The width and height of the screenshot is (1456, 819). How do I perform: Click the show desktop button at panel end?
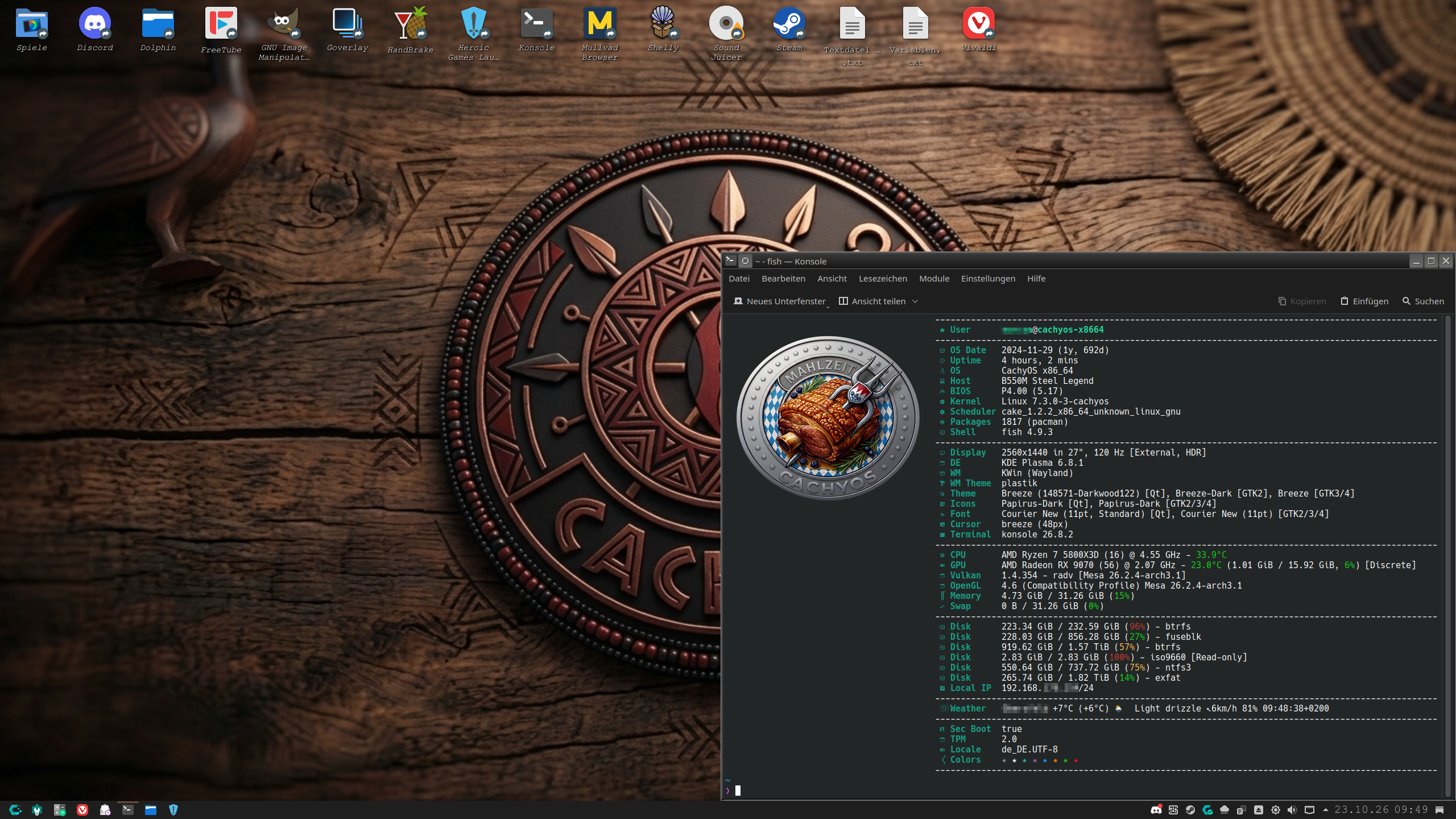coord(1440,810)
